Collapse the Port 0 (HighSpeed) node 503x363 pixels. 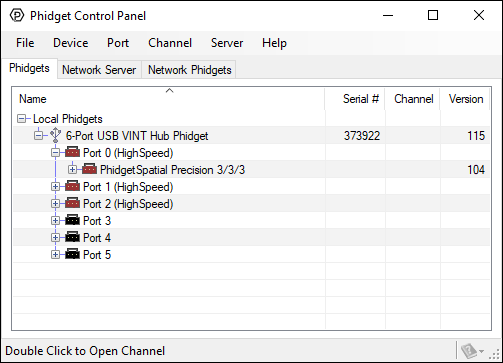pyautogui.click(x=55, y=153)
